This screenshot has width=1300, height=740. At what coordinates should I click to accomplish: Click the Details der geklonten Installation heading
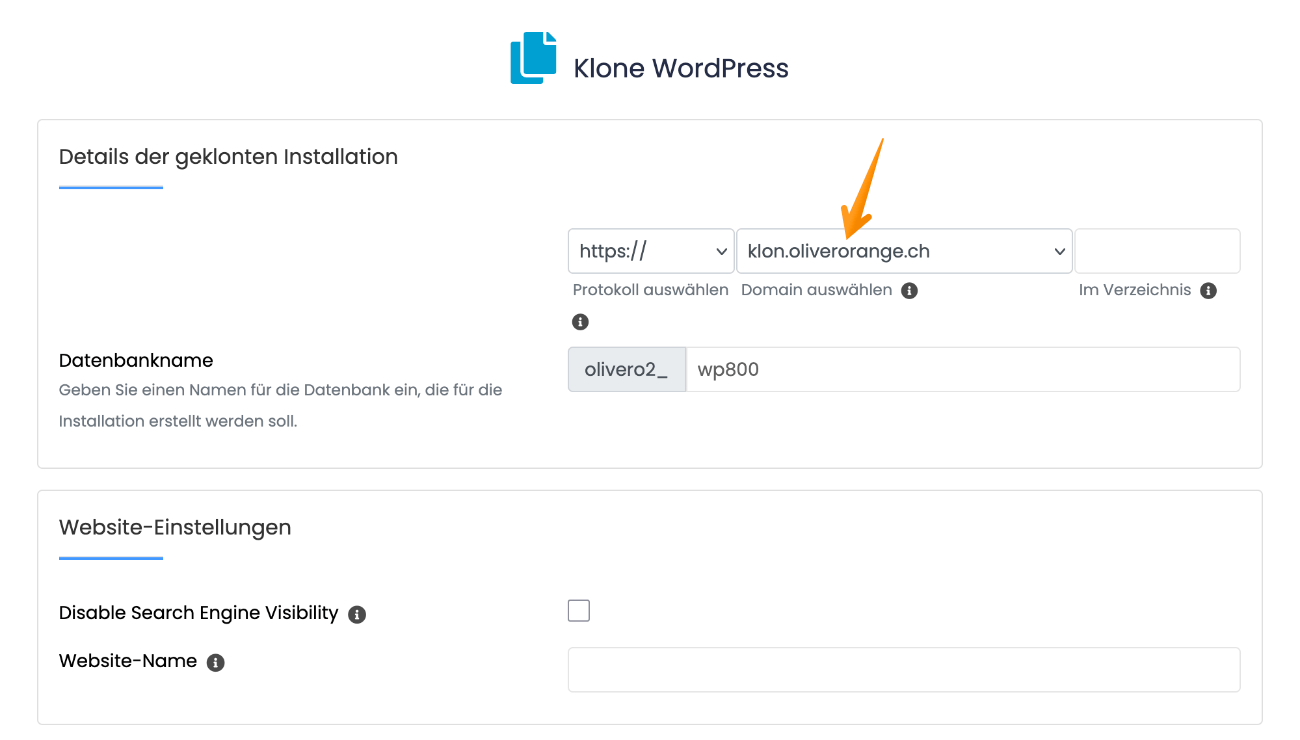tap(228, 157)
